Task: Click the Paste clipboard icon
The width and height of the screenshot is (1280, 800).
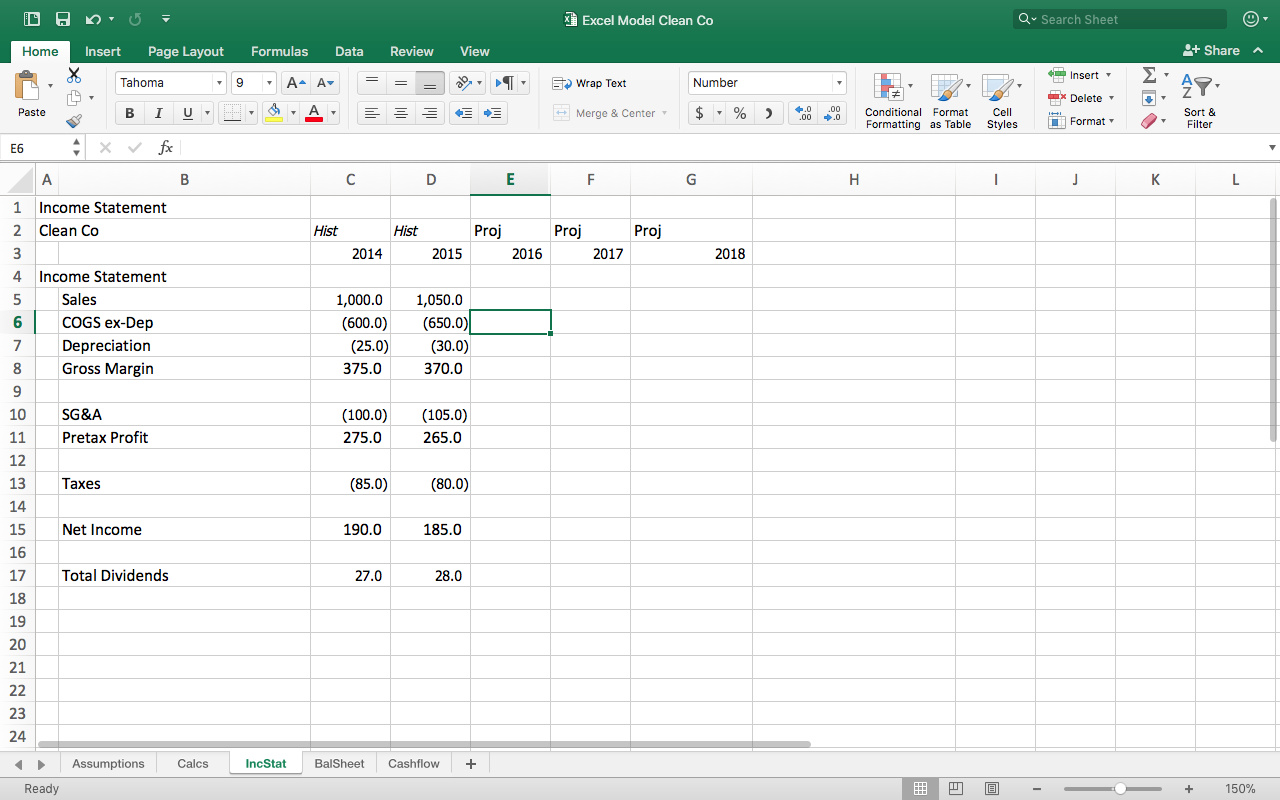Action: (28, 87)
